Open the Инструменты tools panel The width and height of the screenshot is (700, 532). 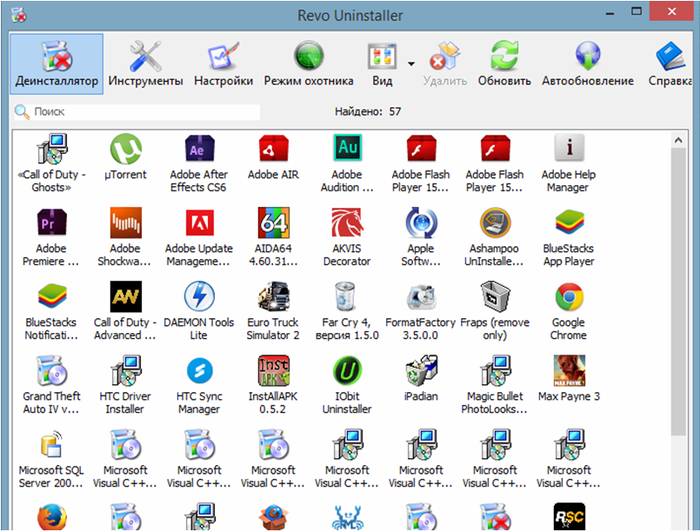tap(146, 63)
